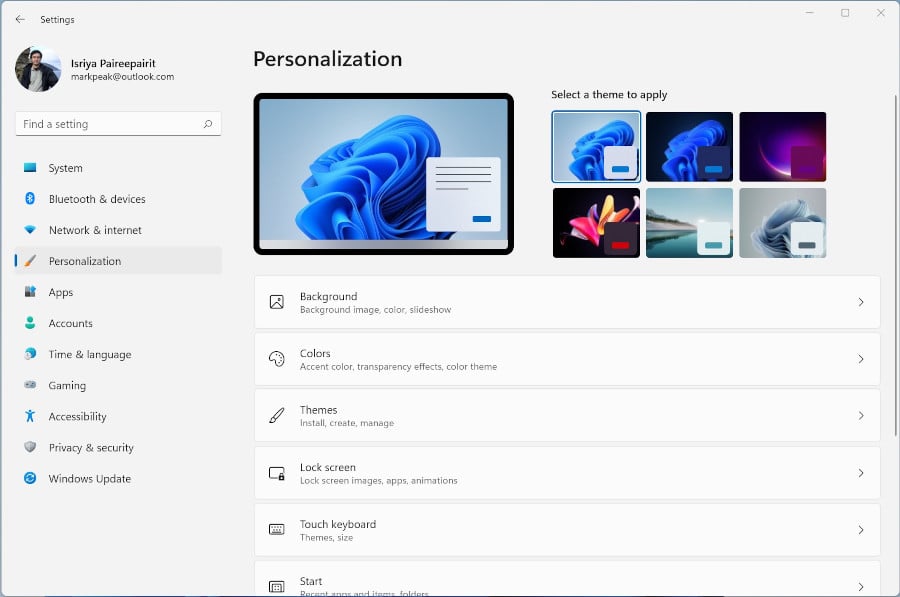Click the Colors palette icon
The image size is (900, 597).
277,359
